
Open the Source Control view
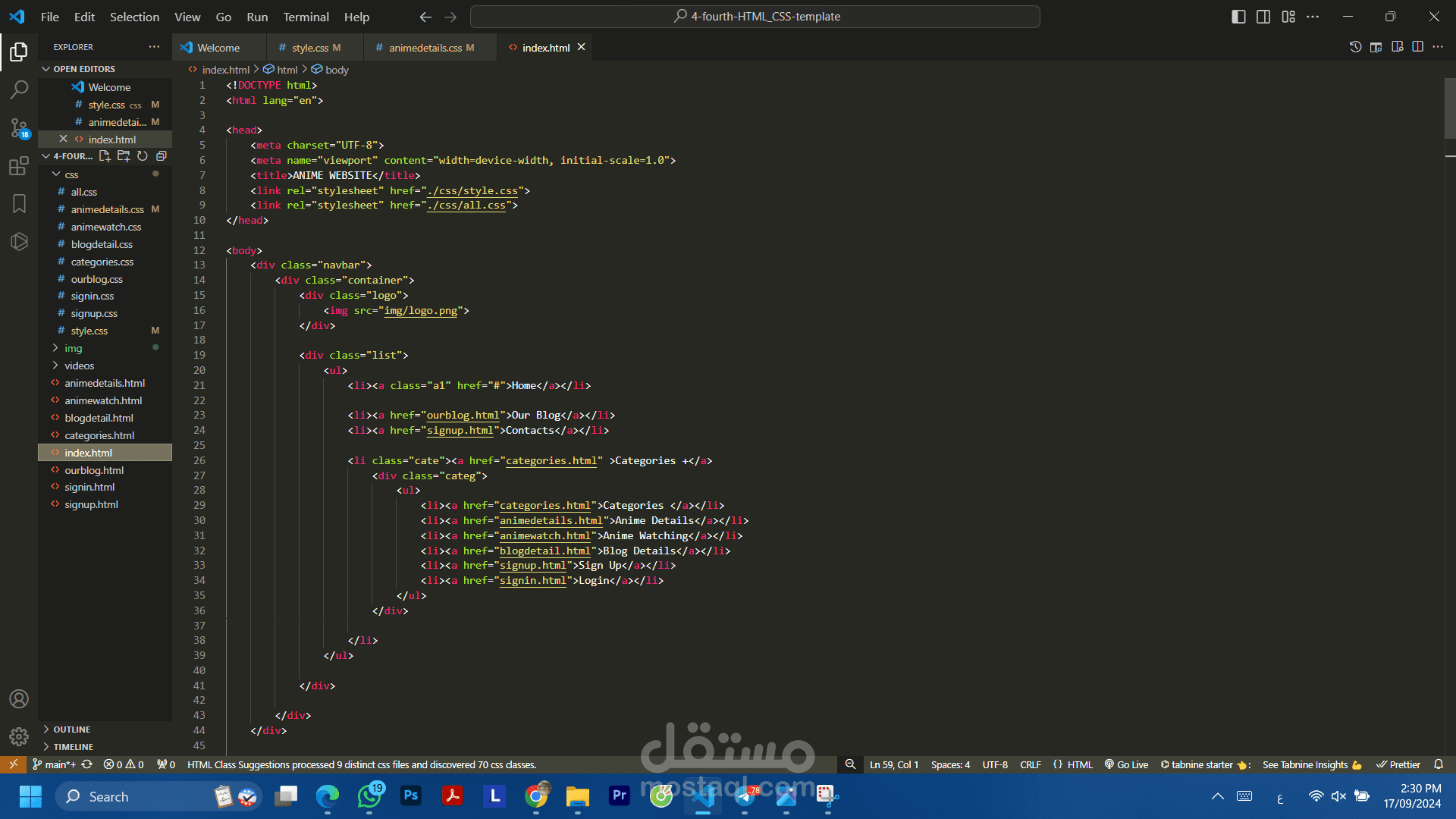coord(19,127)
